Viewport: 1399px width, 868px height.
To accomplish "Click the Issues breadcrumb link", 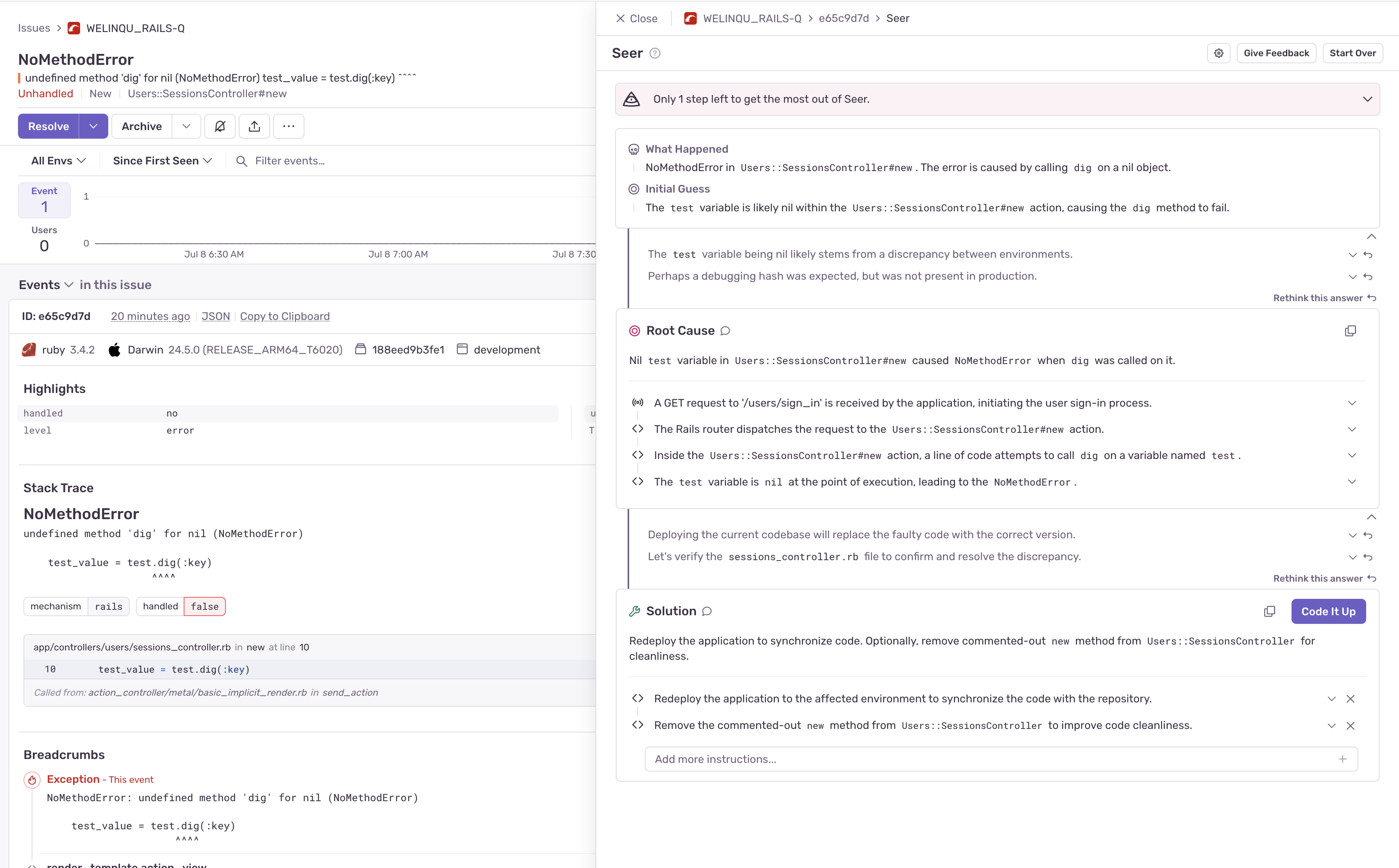I will pos(34,28).
